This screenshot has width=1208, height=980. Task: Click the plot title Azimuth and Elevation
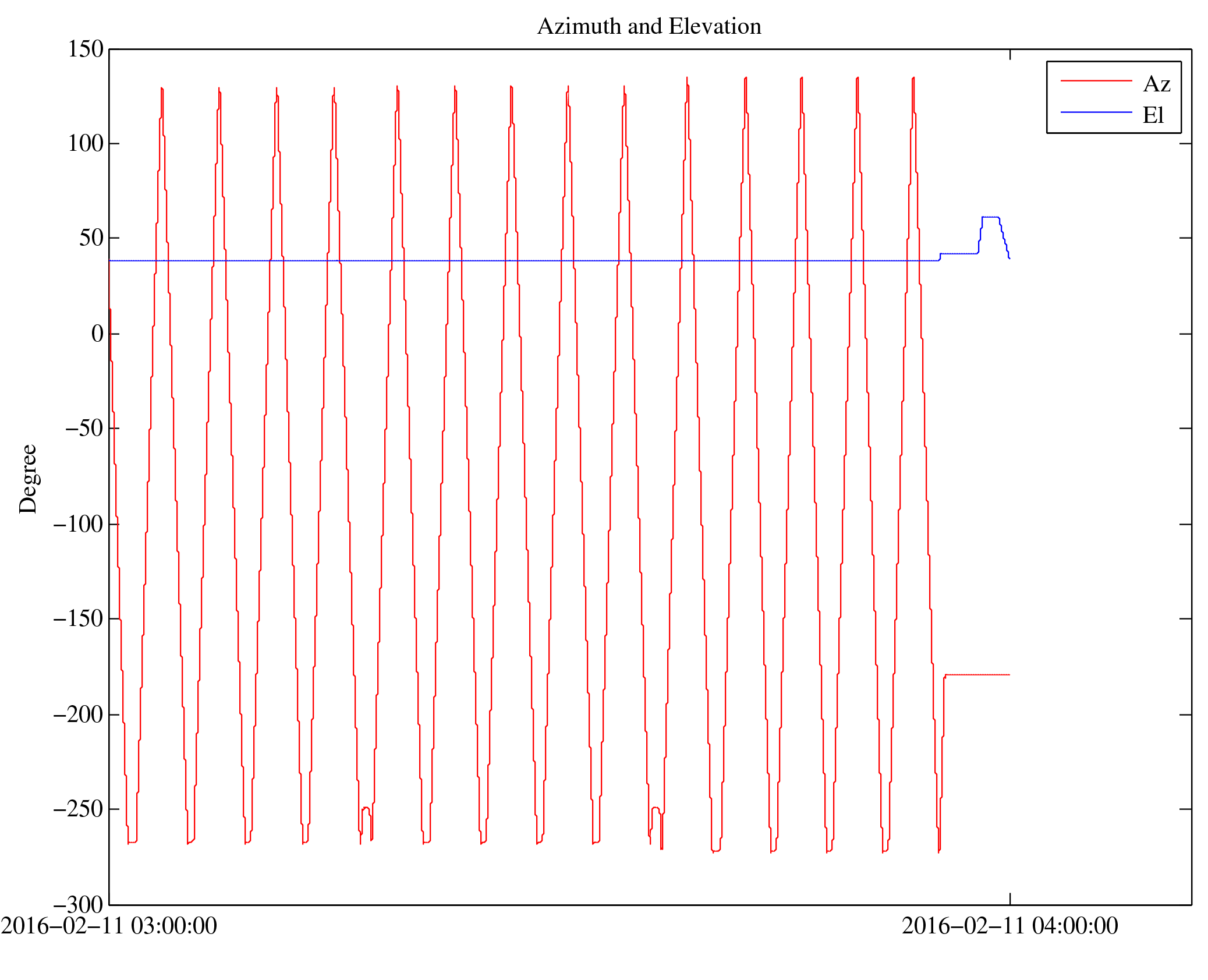tap(649, 27)
